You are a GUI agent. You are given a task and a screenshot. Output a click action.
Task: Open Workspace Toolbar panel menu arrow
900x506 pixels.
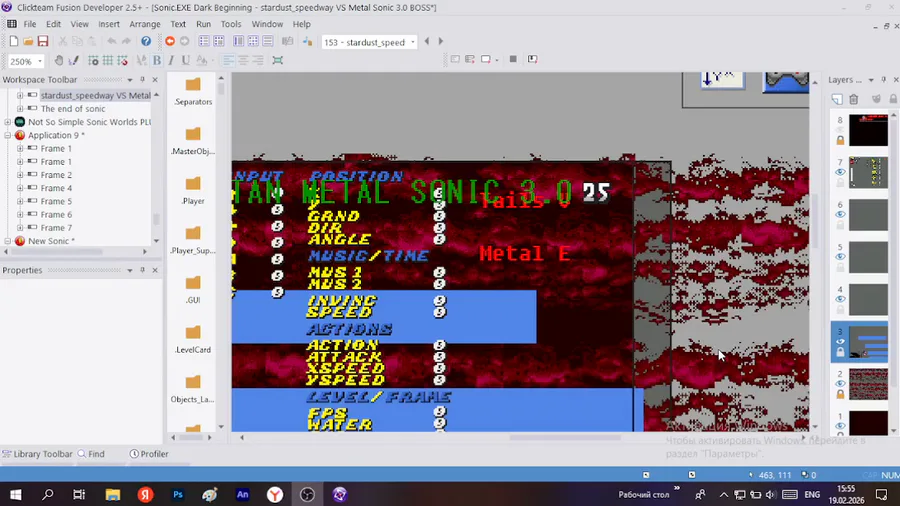point(130,80)
